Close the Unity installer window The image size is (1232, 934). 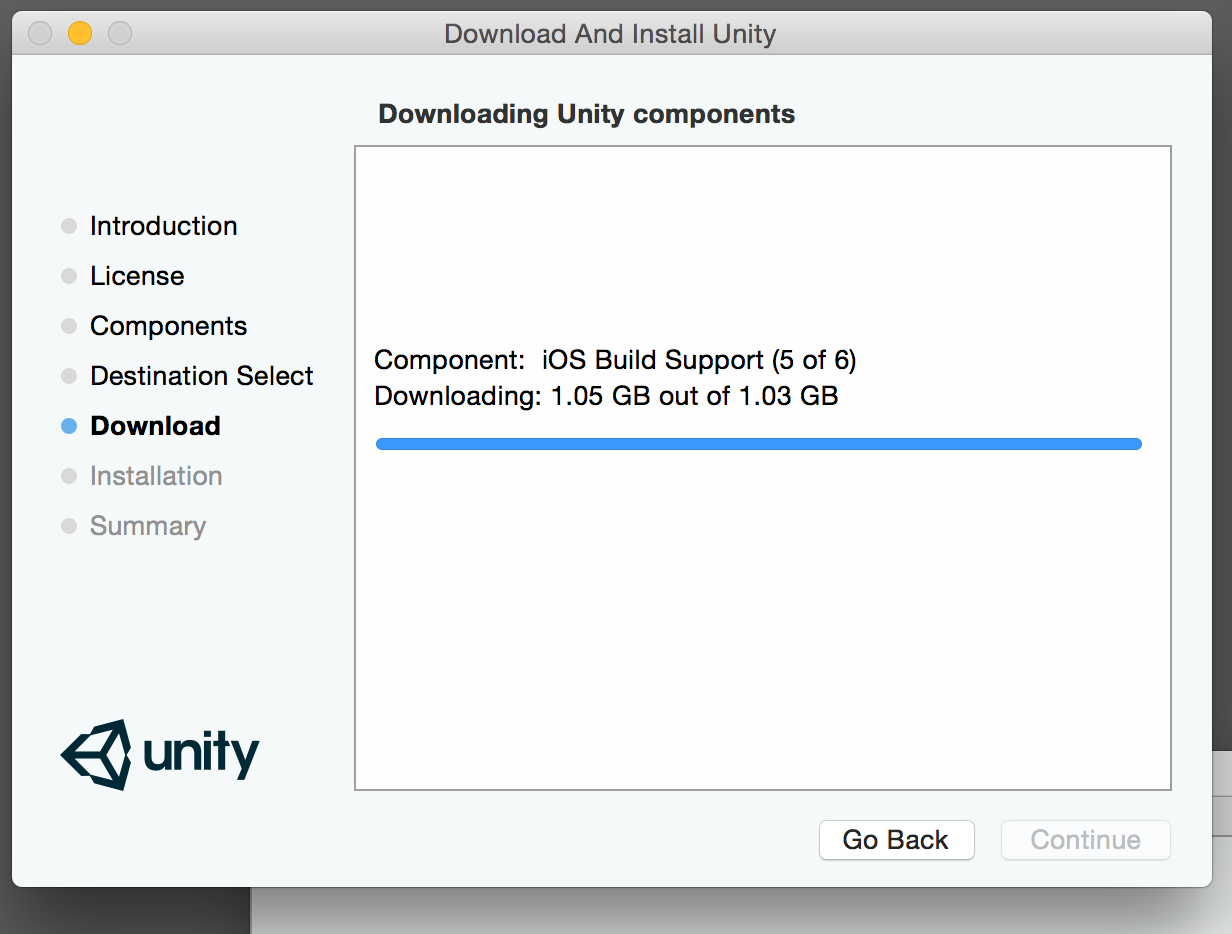(40, 34)
